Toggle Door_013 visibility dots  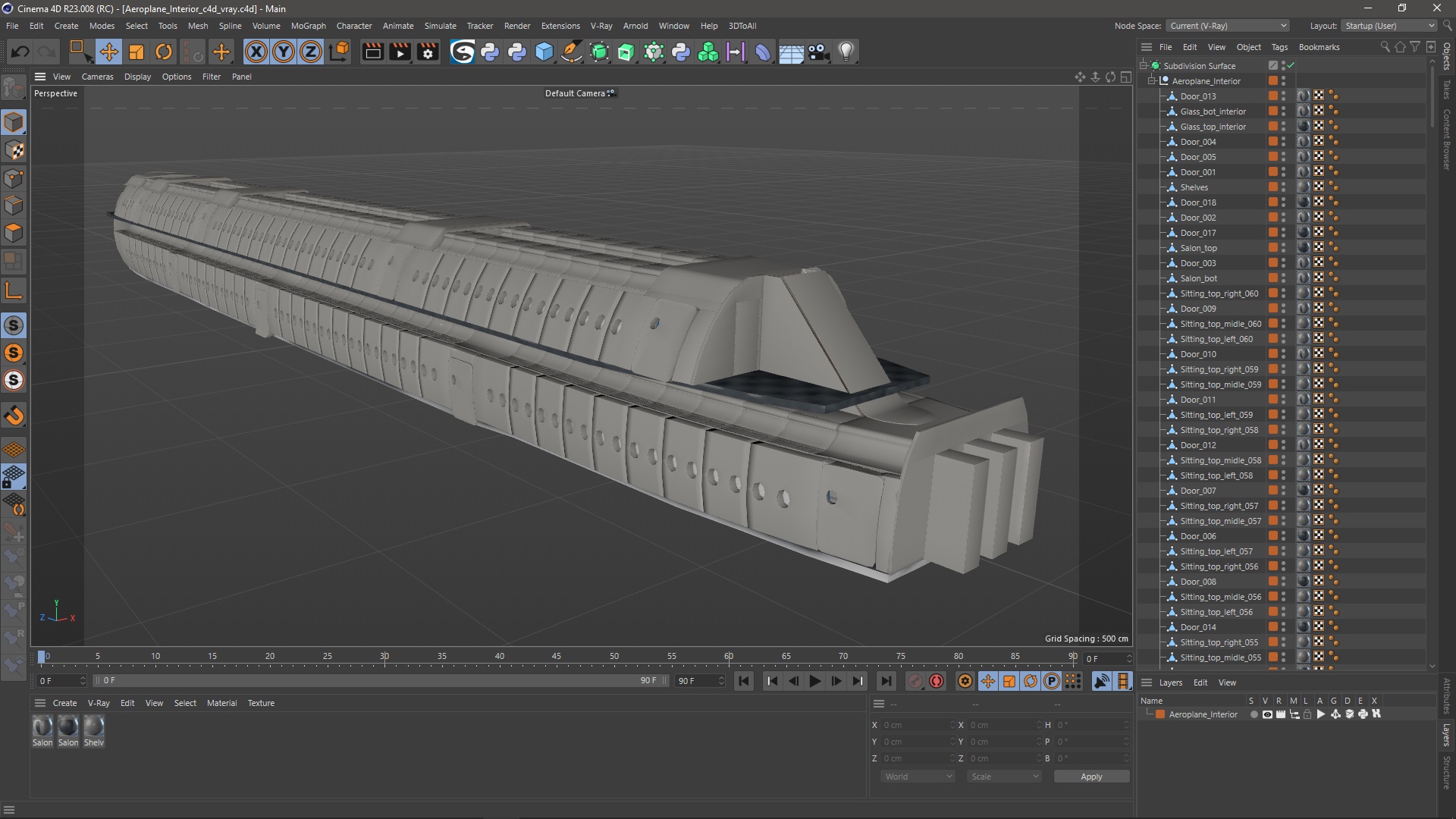click(x=1283, y=96)
